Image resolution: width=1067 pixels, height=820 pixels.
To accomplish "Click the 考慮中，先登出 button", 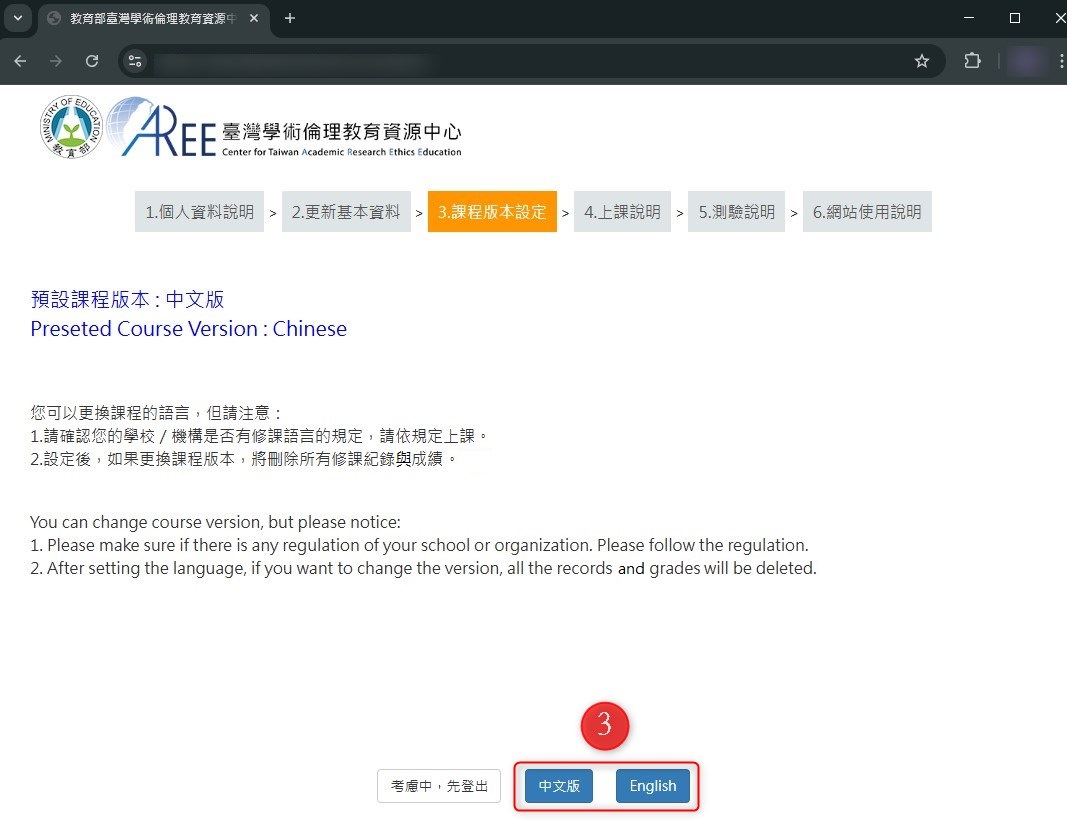I will click(439, 786).
